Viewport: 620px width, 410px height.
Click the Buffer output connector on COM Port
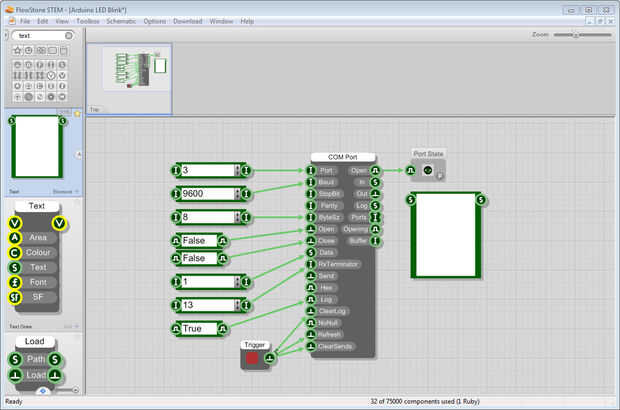[x=375, y=240]
